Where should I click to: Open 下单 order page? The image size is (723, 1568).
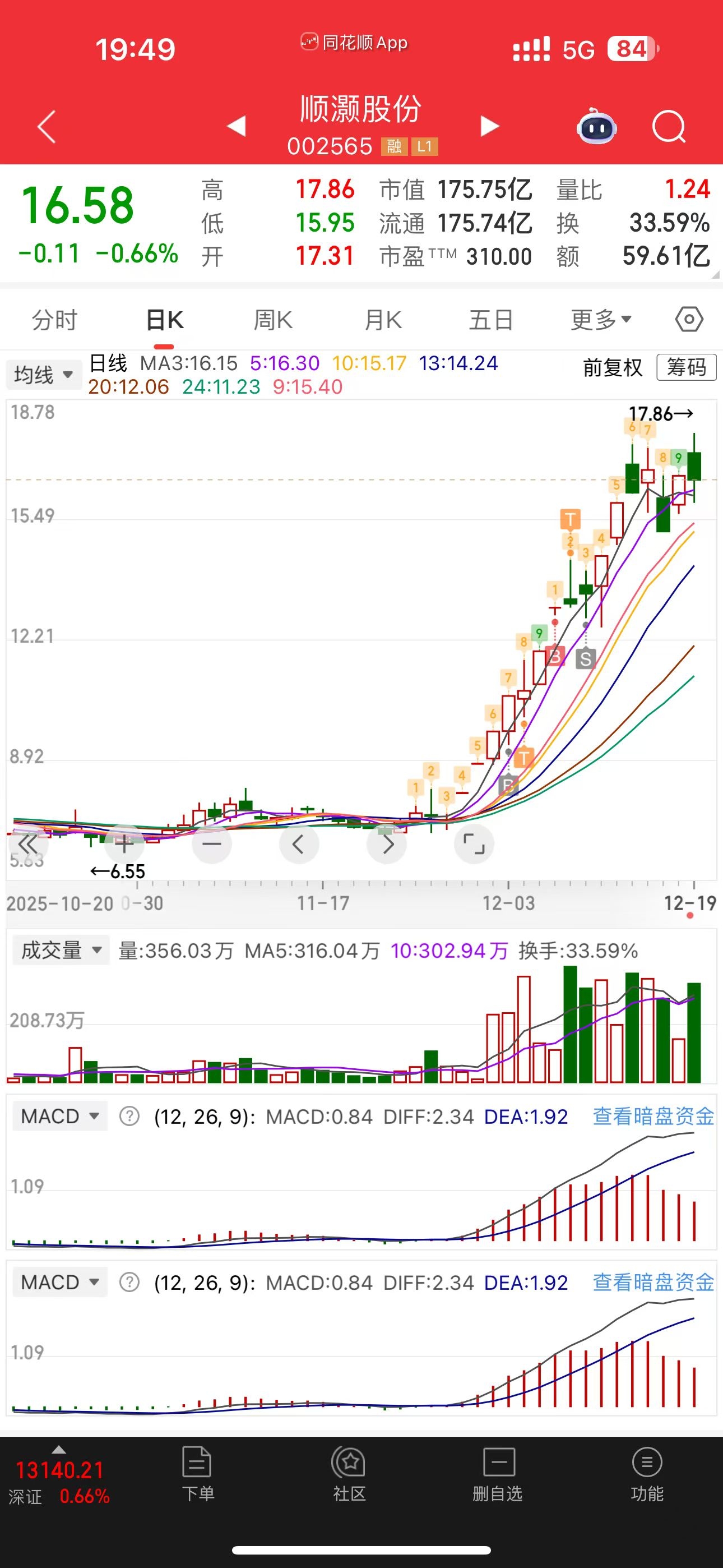tap(197, 1474)
